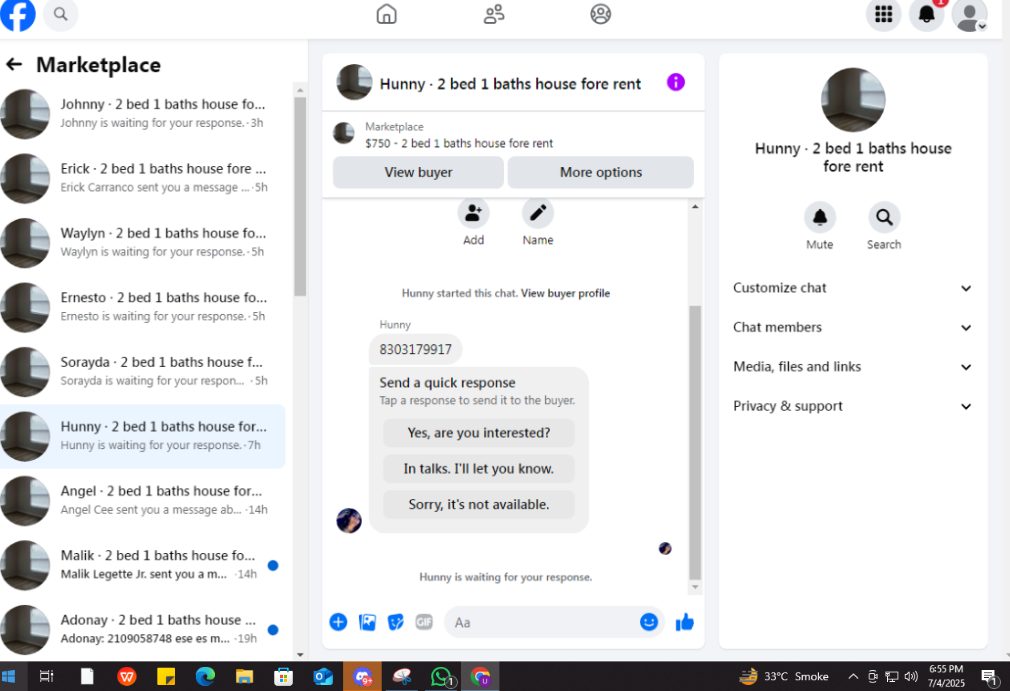Screen dimensions: 1010x691
Task: Click the More options button
Action: pyautogui.click(x=600, y=172)
